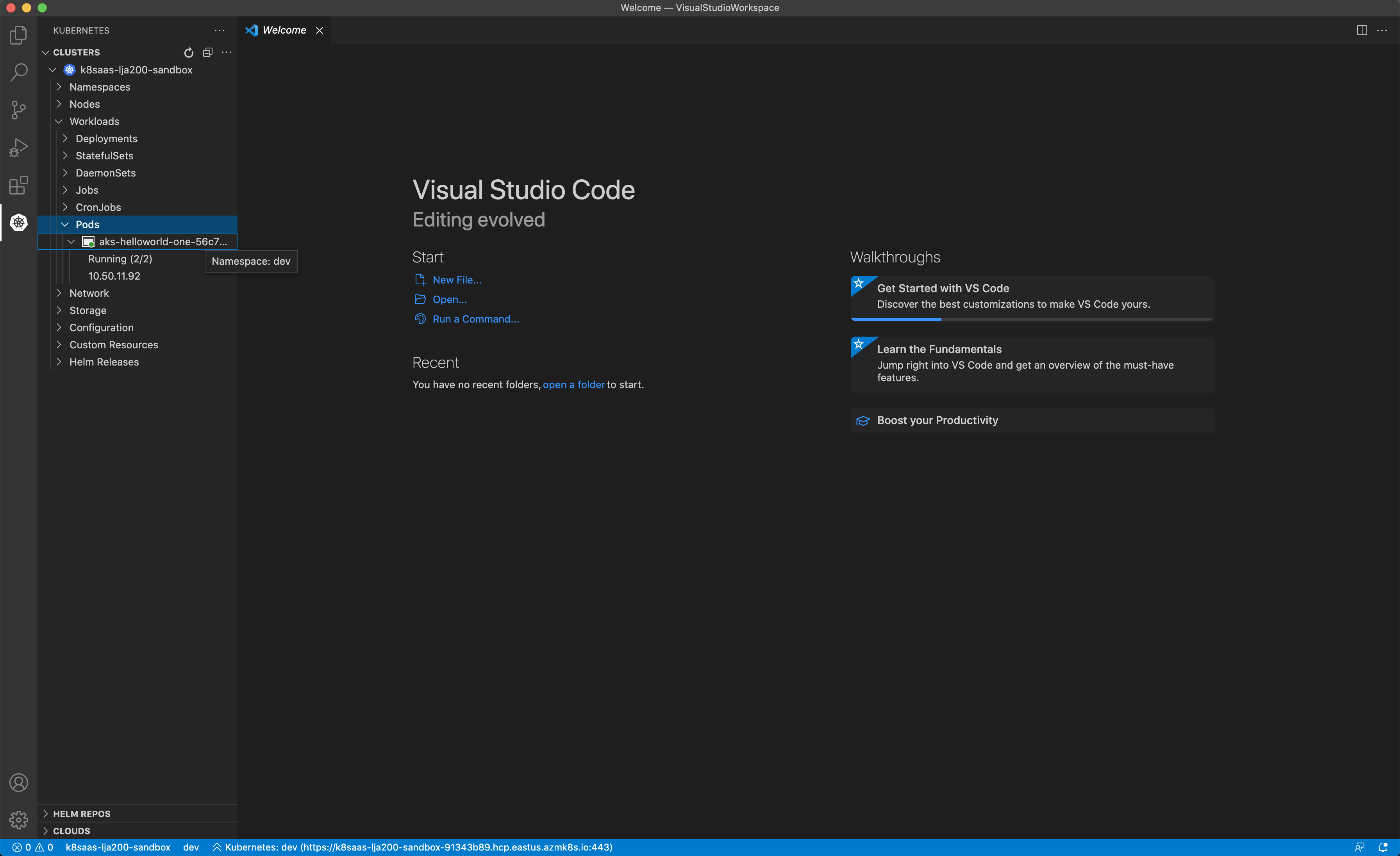Image resolution: width=1400 pixels, height=856 pixels.
Task: Expand the Jobs node
Action: tap(65, 190)
